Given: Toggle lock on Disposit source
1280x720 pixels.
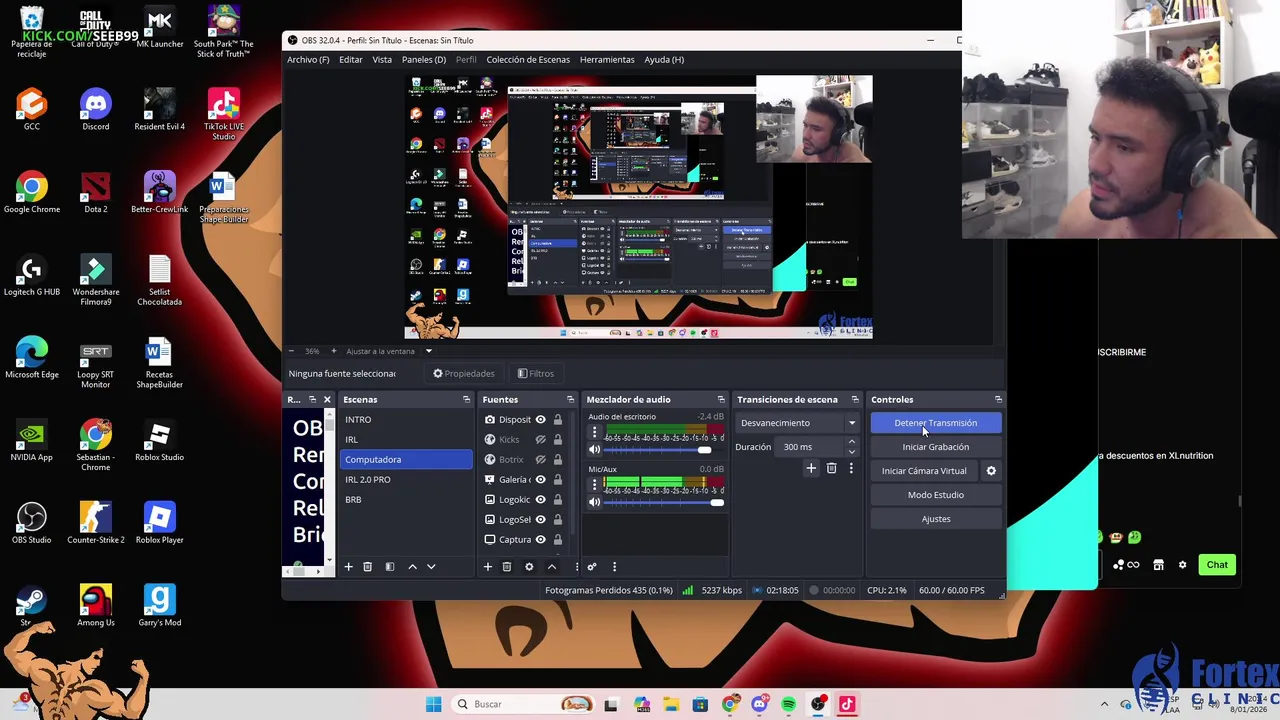Looking at the screenshot, I should click(x=557, y=420).
